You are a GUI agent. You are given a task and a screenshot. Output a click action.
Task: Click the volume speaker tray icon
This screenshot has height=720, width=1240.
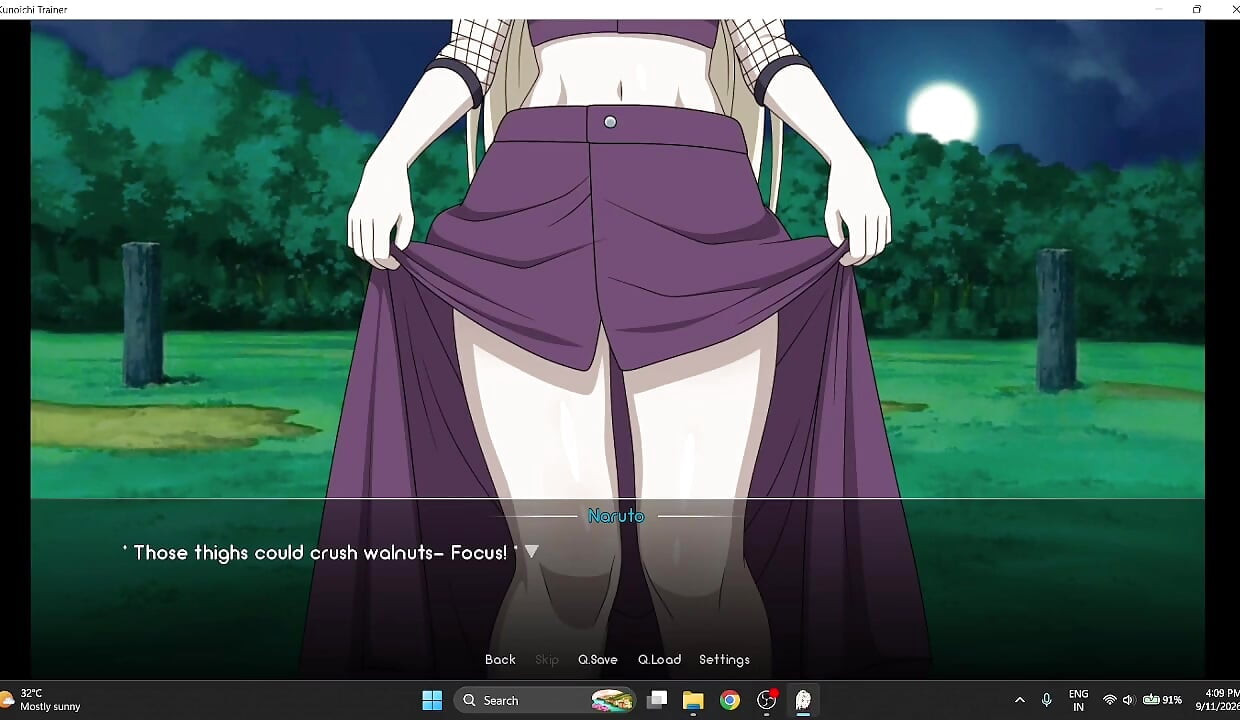(x=1128, y=700)
